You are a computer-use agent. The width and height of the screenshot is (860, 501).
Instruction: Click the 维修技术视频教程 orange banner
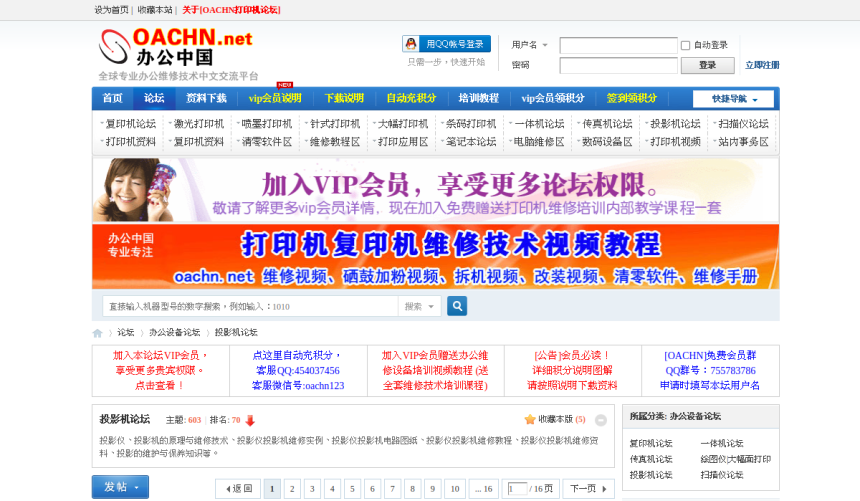[435, 256]
